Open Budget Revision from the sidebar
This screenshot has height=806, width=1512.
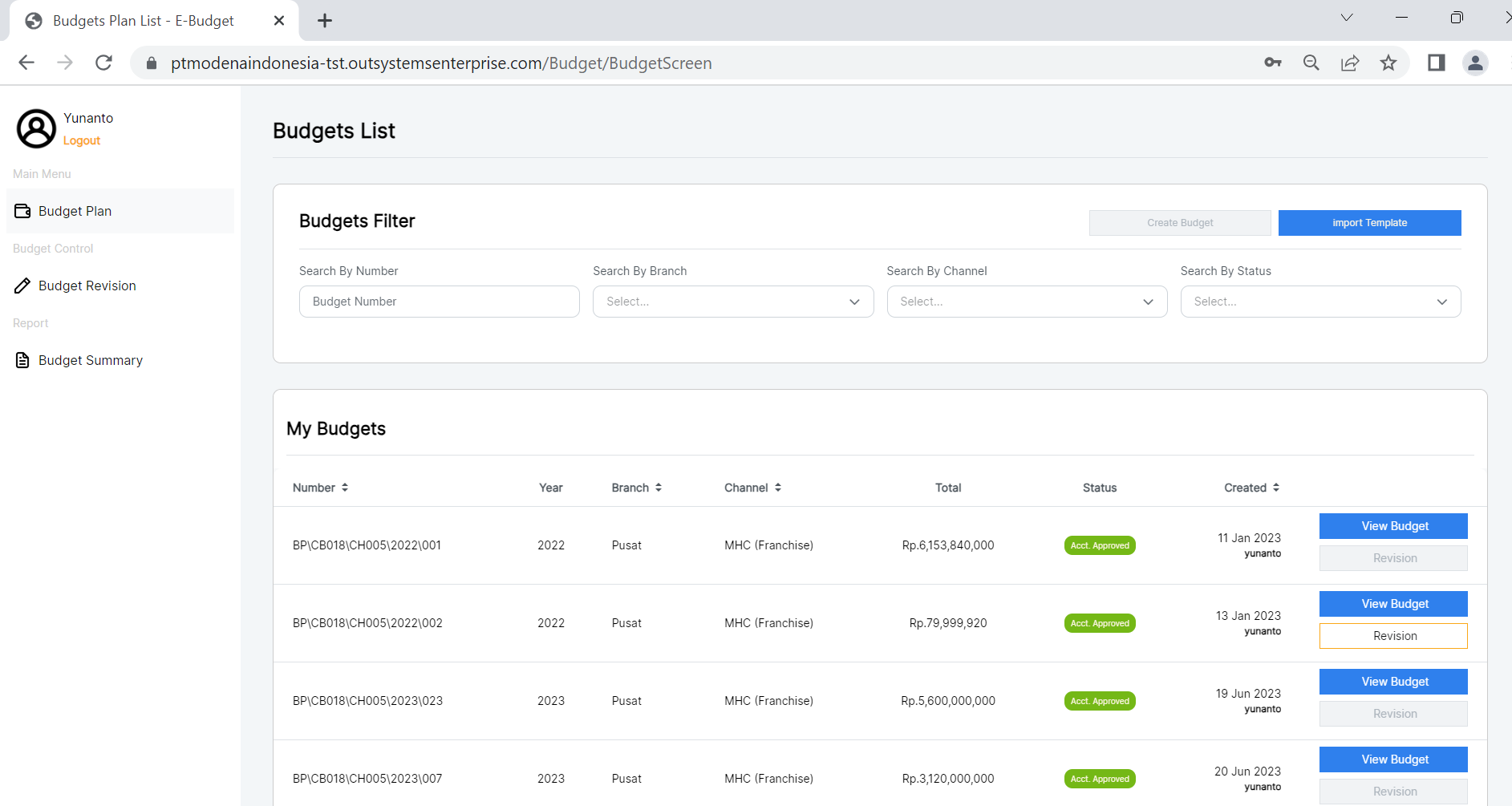click(87, 286)
